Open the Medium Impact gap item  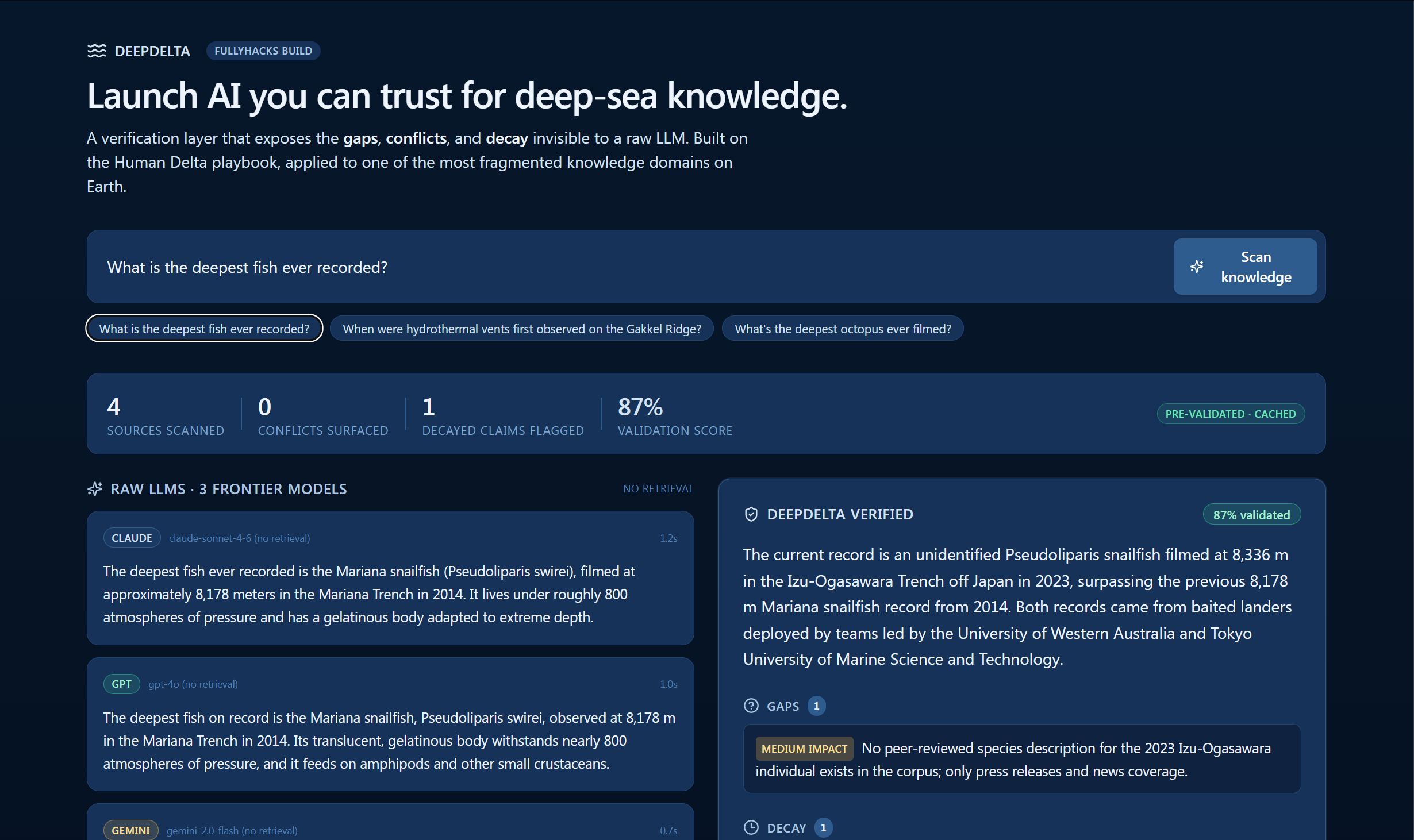(1021, 760)
